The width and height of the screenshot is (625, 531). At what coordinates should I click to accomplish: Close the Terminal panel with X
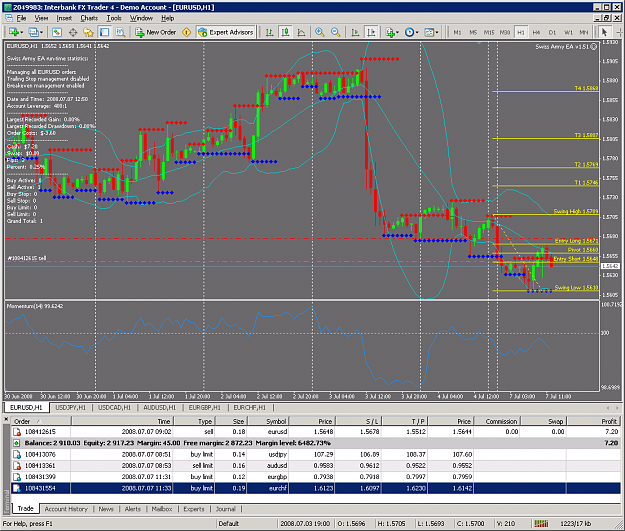click(6, 419)
